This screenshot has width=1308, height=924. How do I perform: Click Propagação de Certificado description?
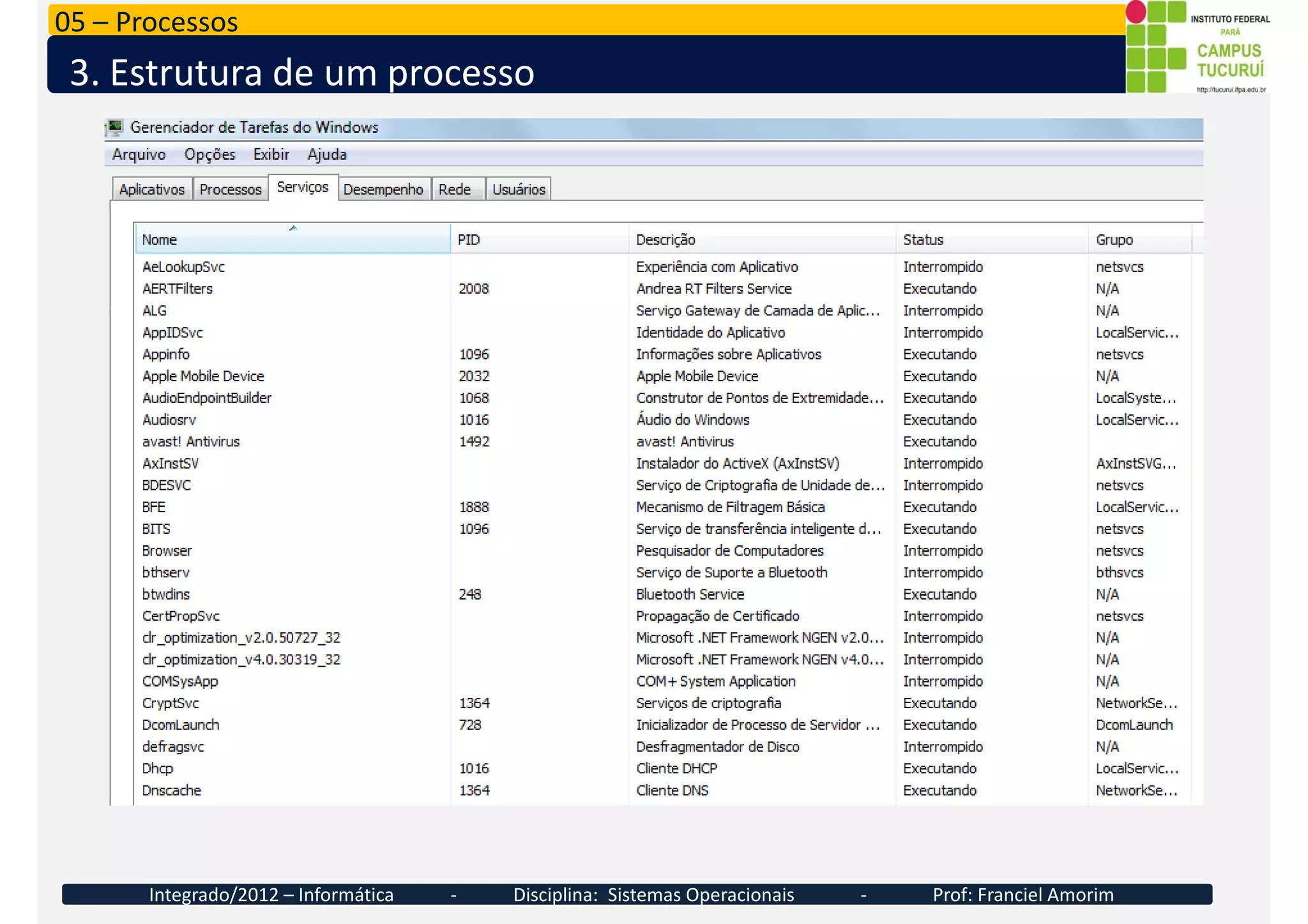(718, 616)
